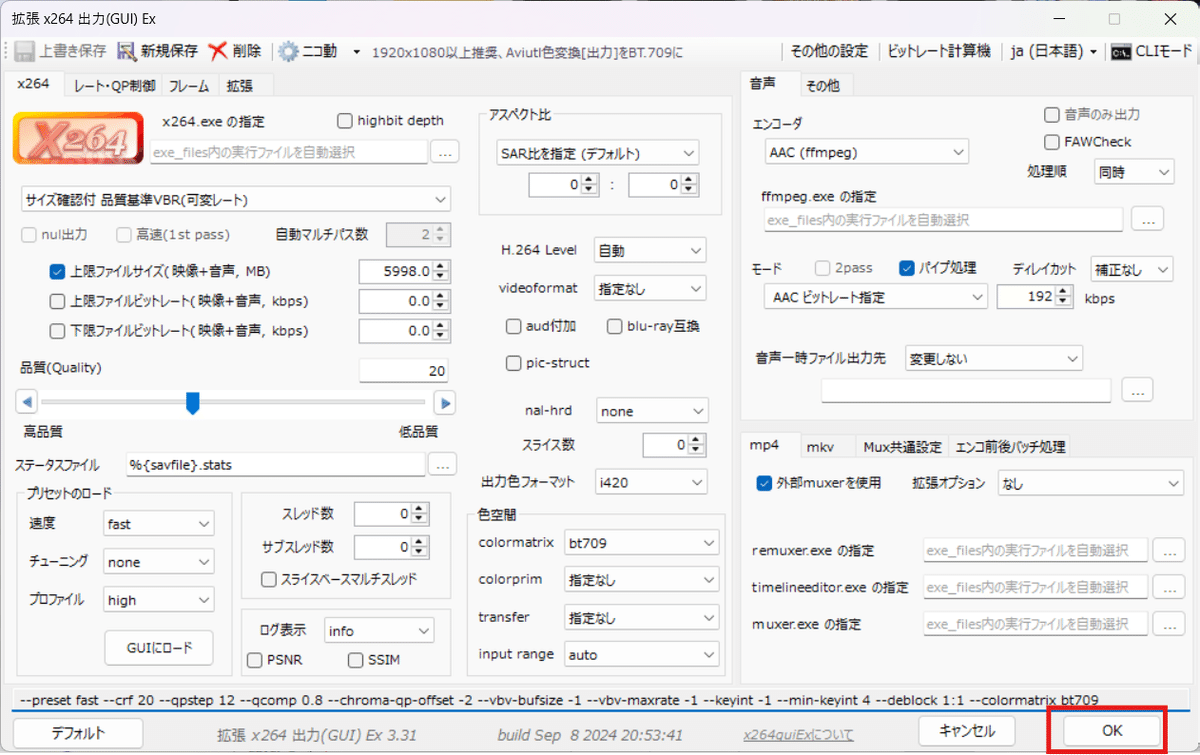Browse for ステータスファイル with the ... button
Image resolution: width=1200 pixels, height=755 pixels.
click(x=443, y=464)
